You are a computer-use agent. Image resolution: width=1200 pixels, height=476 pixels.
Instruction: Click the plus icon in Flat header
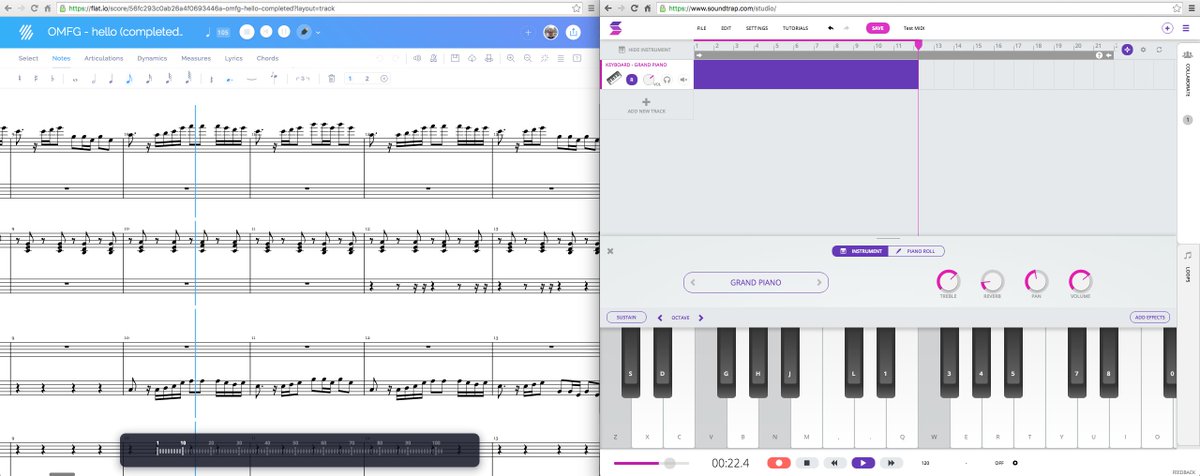pyautogui.click(x=529, y=33)
